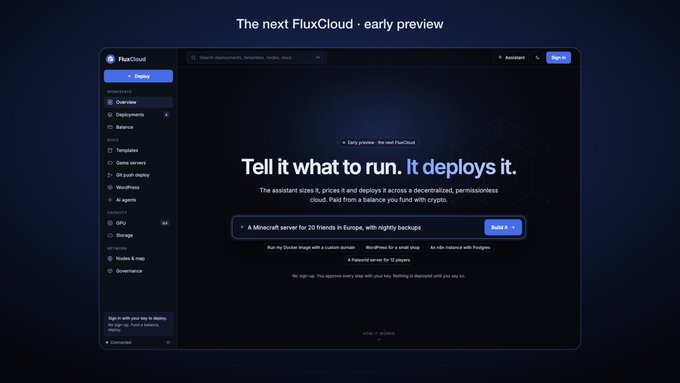Click the Governance icon
The image size is (680, 383).
110,271
